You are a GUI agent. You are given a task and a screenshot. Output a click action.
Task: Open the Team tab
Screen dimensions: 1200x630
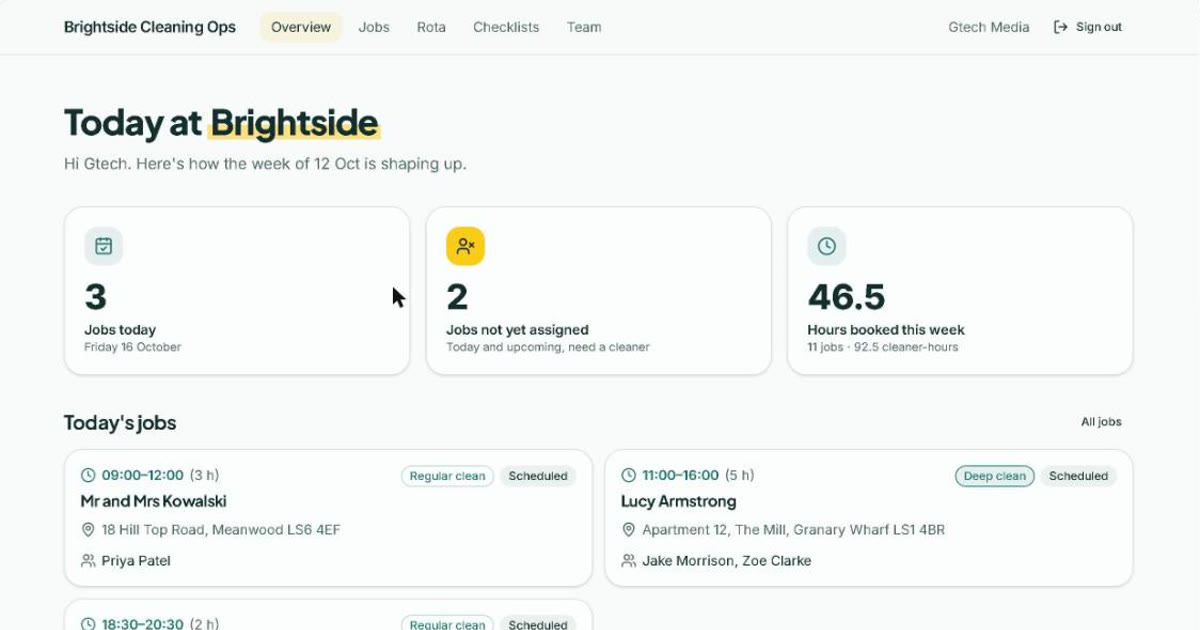tap(584, 27)
